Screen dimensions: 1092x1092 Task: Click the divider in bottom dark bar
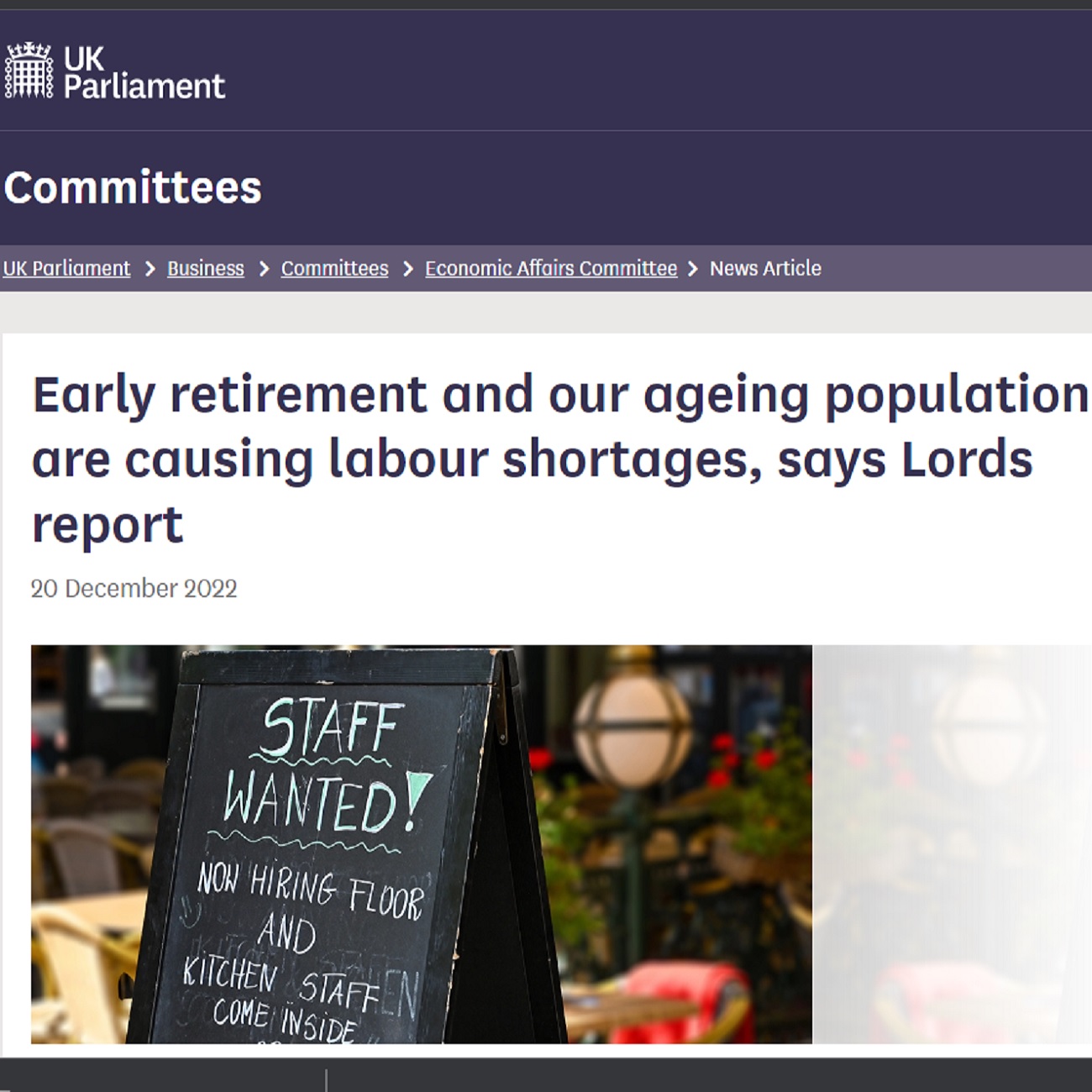click(326, 1079)
